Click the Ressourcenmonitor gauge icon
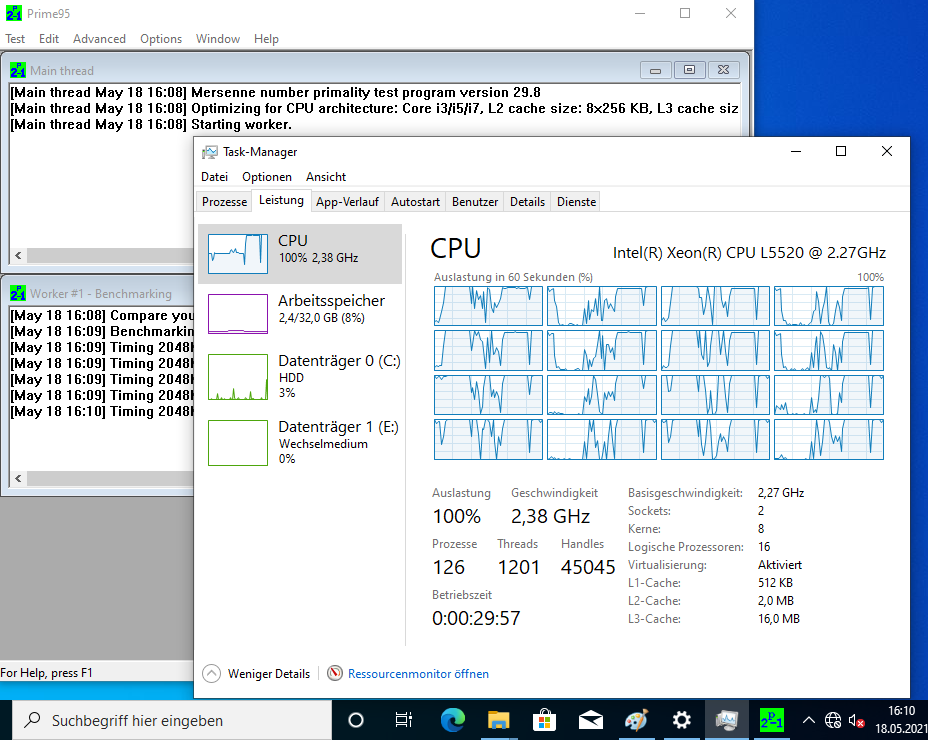This screenshot has width=928, height=740. pos(335,673)
